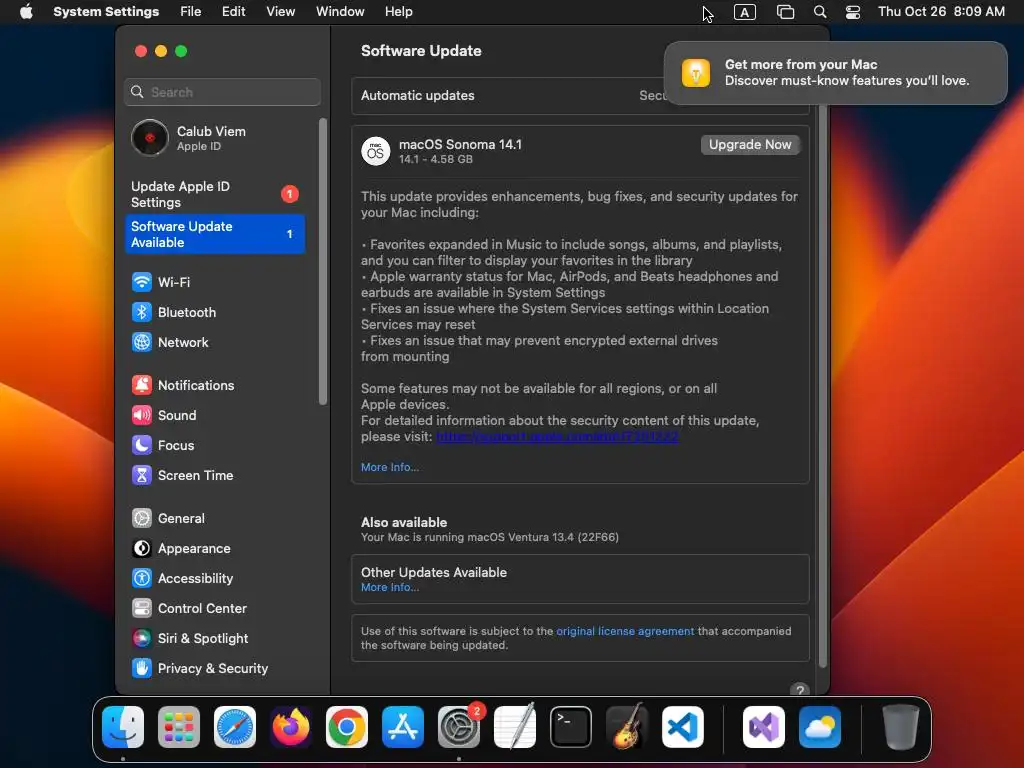
Task: Open Privacy & Security settings
Action: tap(200, 669)
